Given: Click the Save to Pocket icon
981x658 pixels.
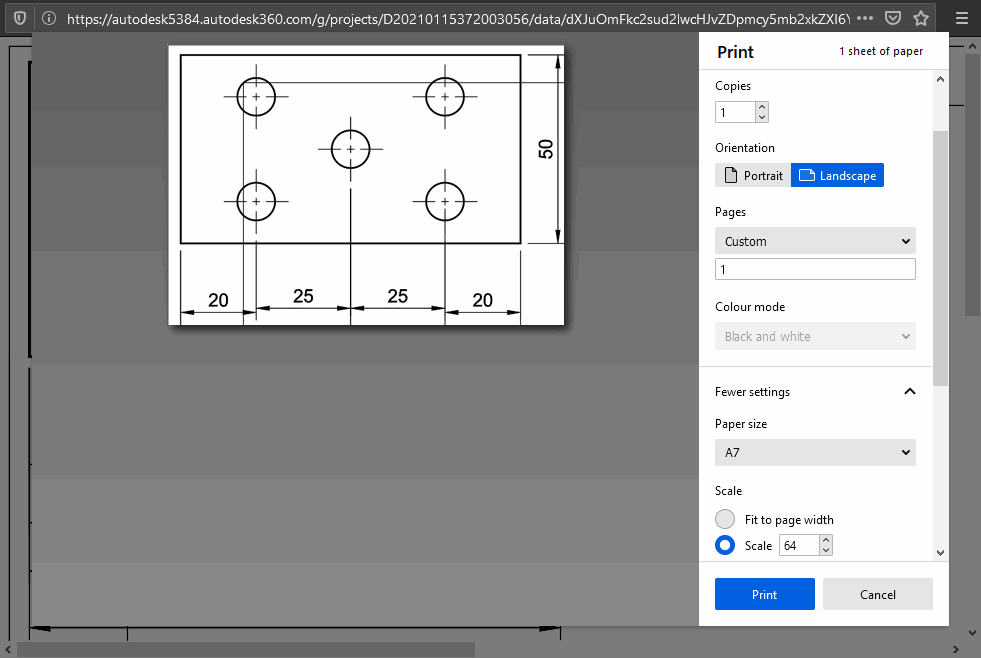Looking at the screenshot, I should pyautogui.click(x=894, y=18).
